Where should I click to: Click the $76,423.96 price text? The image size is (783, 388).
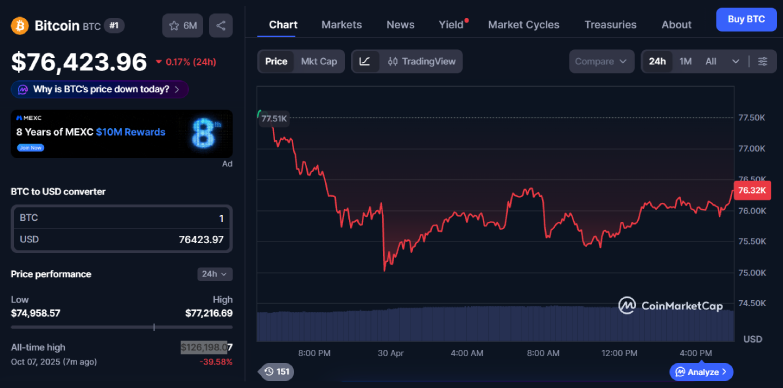79,62
